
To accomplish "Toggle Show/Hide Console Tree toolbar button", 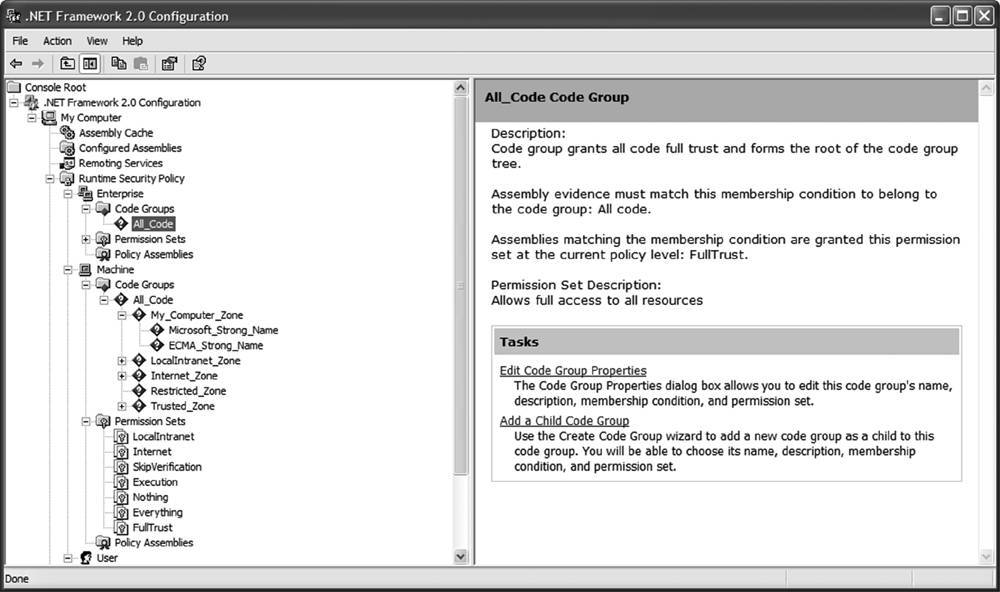I will (90, 64).
